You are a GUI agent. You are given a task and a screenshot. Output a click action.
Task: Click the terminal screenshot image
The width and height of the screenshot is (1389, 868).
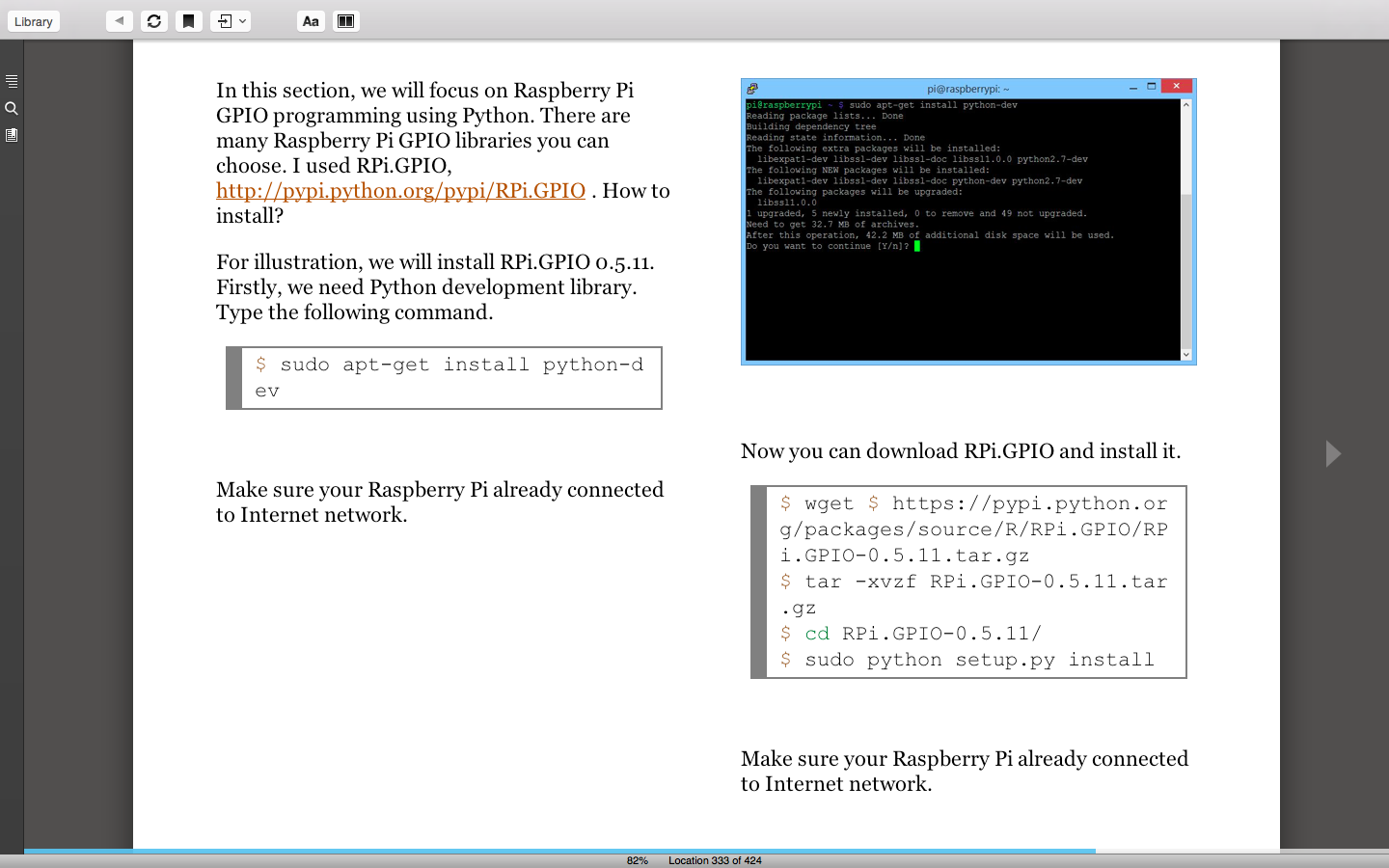[x=968, y=222]
